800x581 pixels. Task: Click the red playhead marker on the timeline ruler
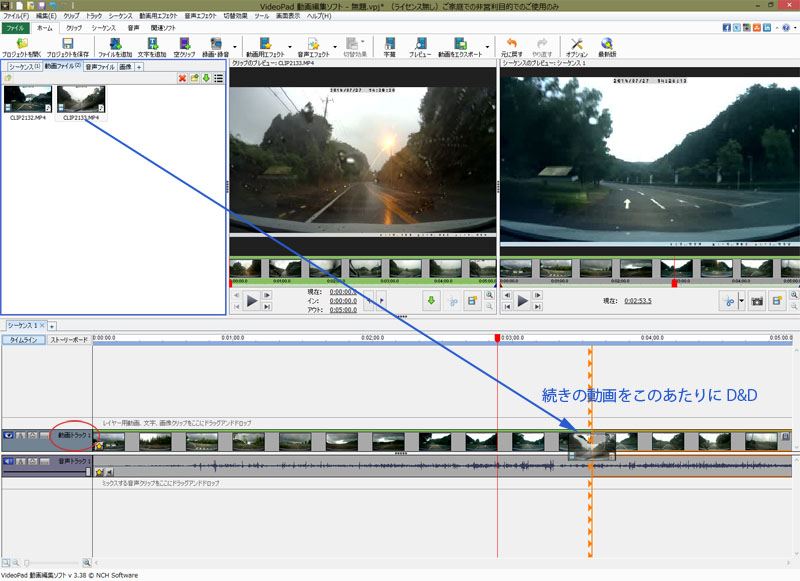(x=497, y=338)
